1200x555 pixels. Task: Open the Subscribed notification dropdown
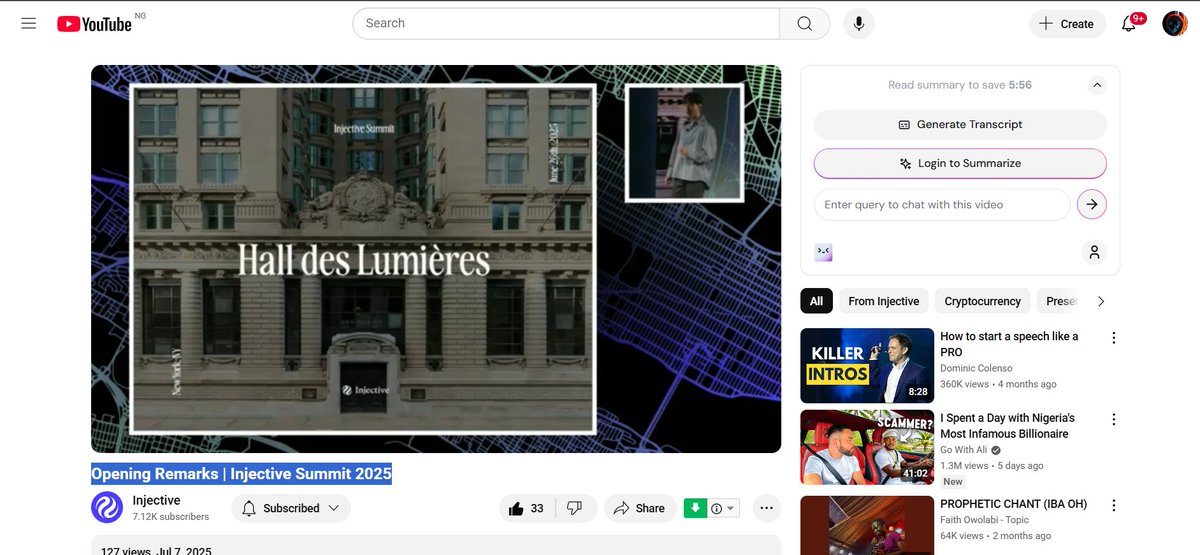tap(291, 508)
